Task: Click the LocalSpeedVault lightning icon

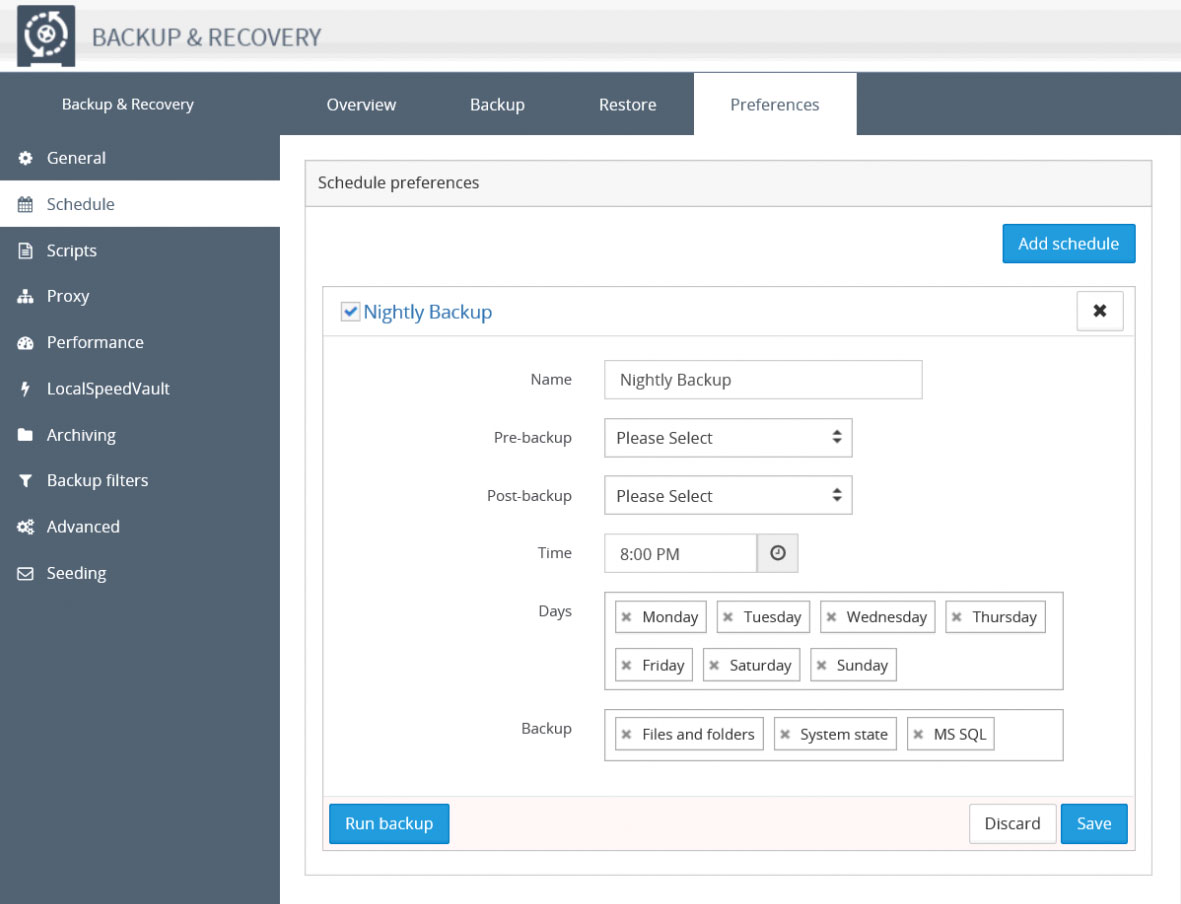Action: pyautogui.click(x=28, y=388)
